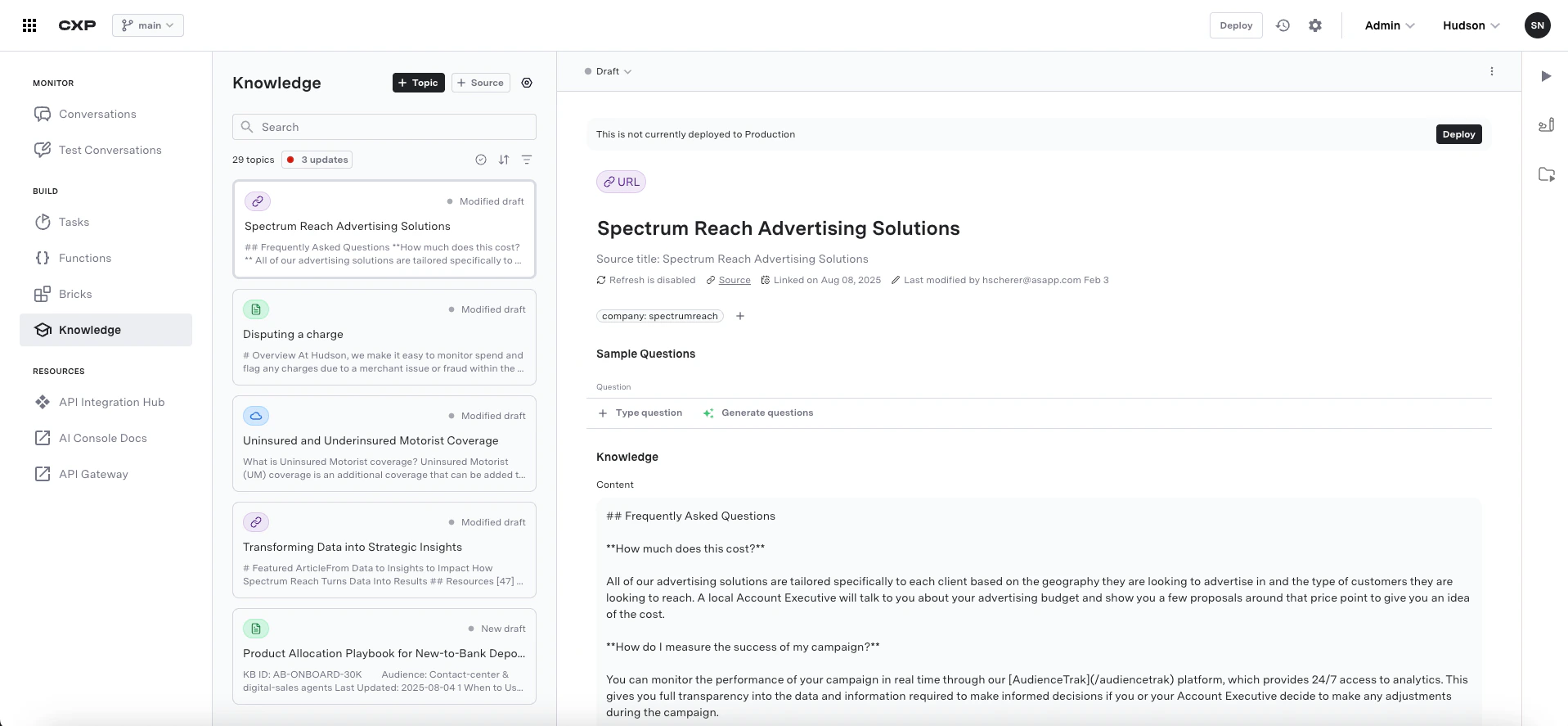Click the document icon on Product Allocation card
The height and width of the screenshot is (726, 1568).
click(256, 629)
